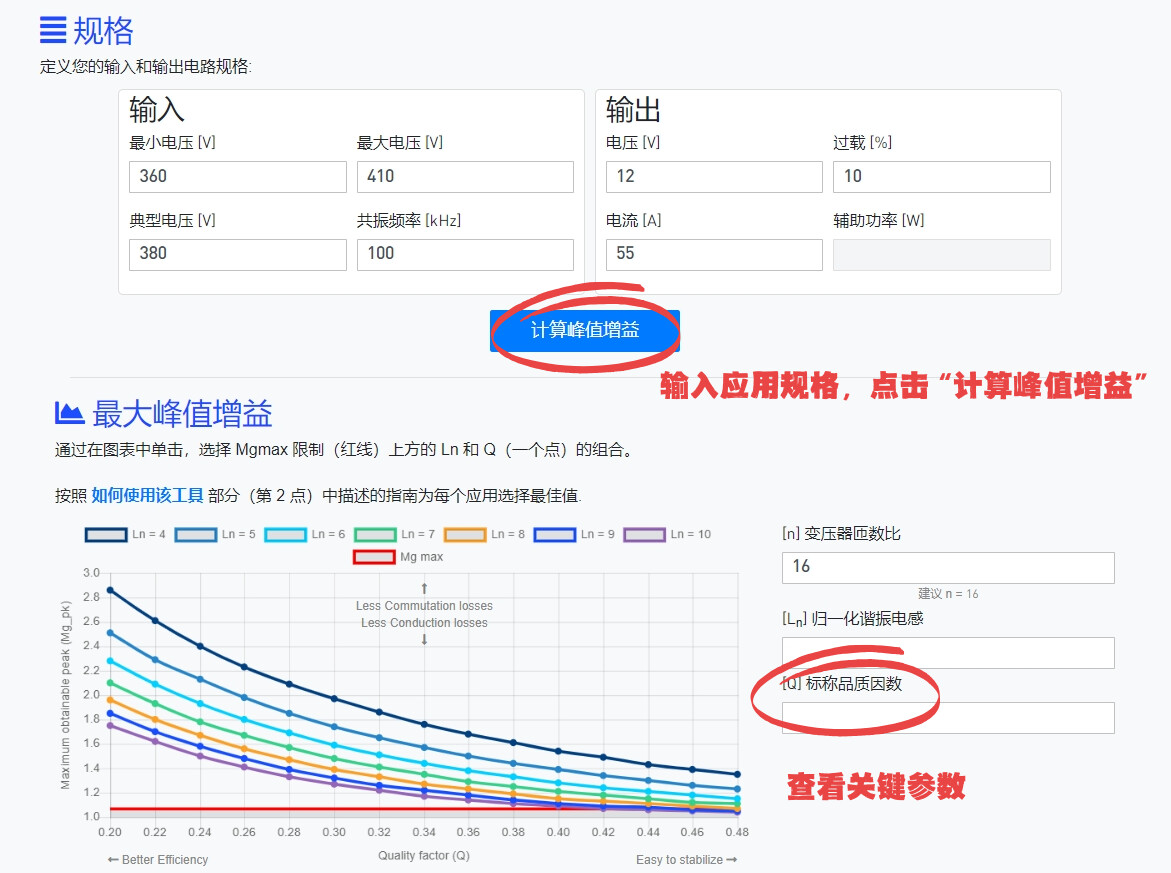Toggle the Ln = 6 legend swatch

pos(286,535)
